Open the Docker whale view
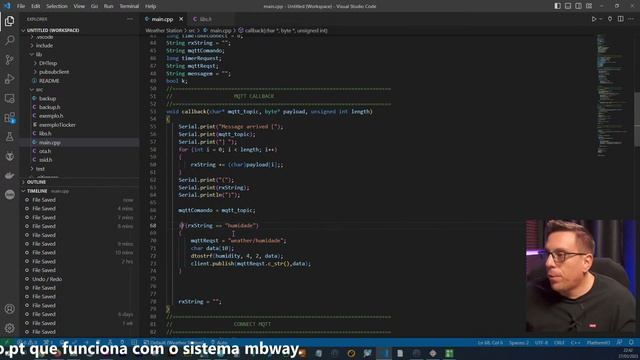This screenshot has height=360, width=640. (x=9, y=176)
